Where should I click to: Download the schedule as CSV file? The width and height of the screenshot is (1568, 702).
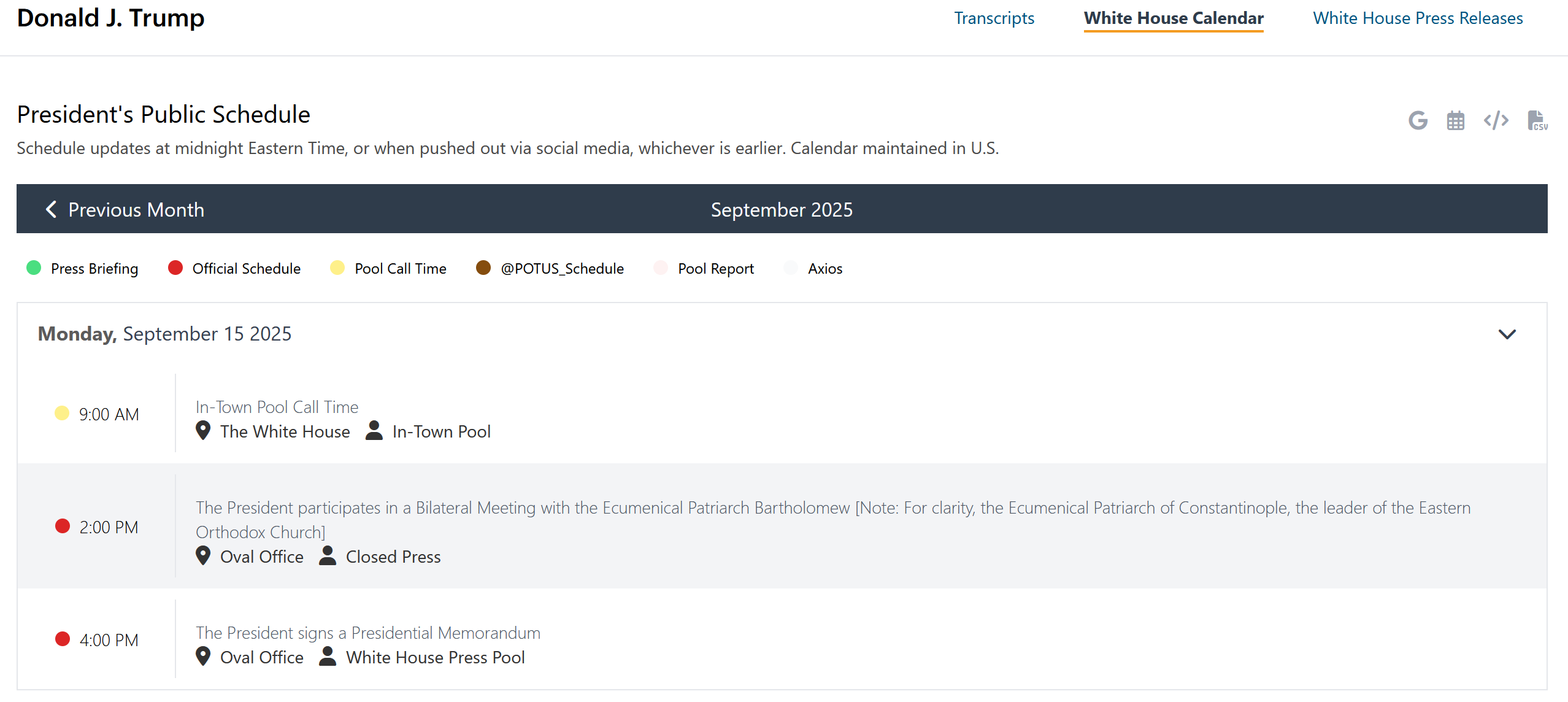click(1537, 120)
